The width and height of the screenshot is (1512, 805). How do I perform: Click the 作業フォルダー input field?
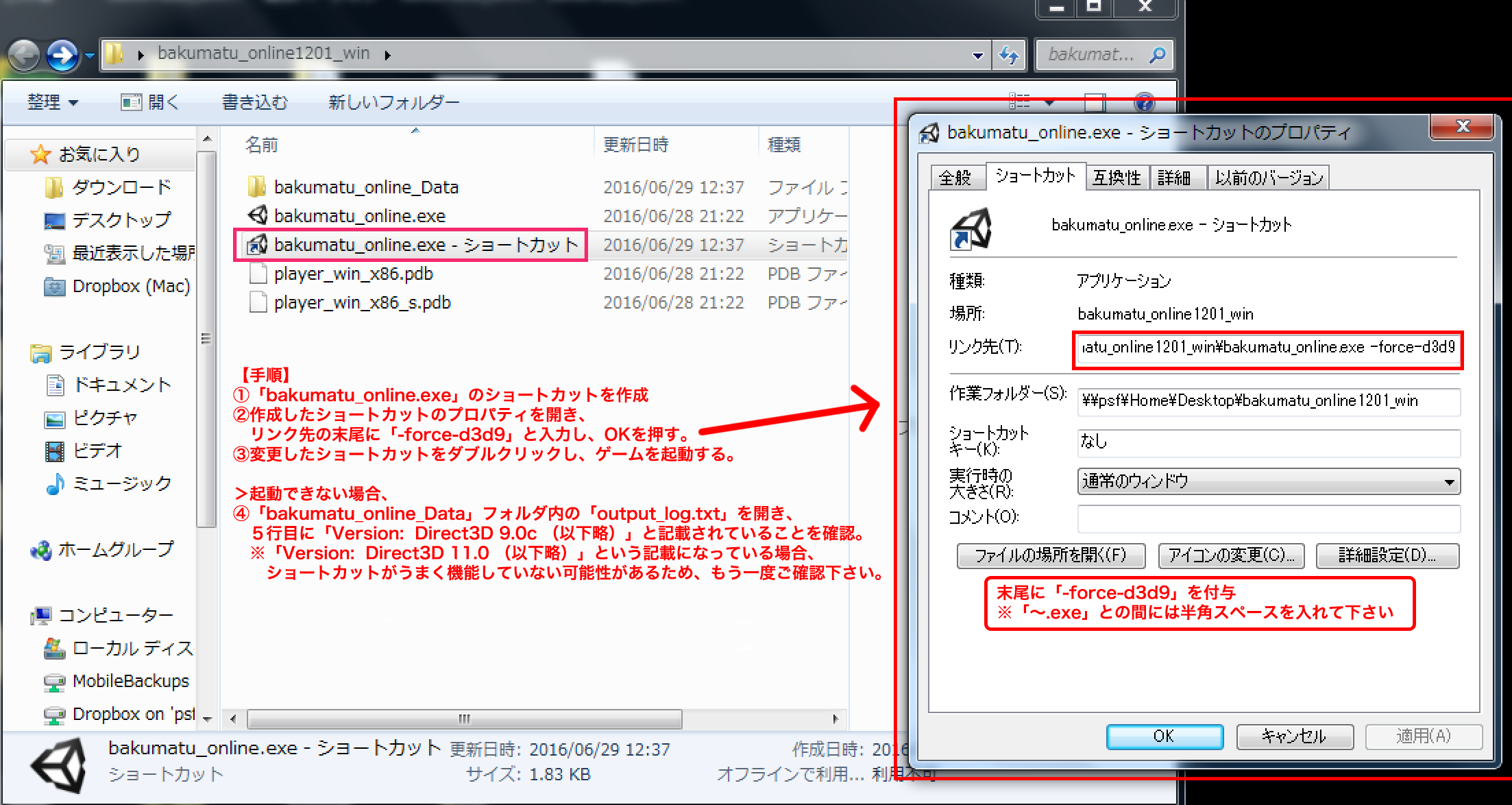tap(1269, 401)
